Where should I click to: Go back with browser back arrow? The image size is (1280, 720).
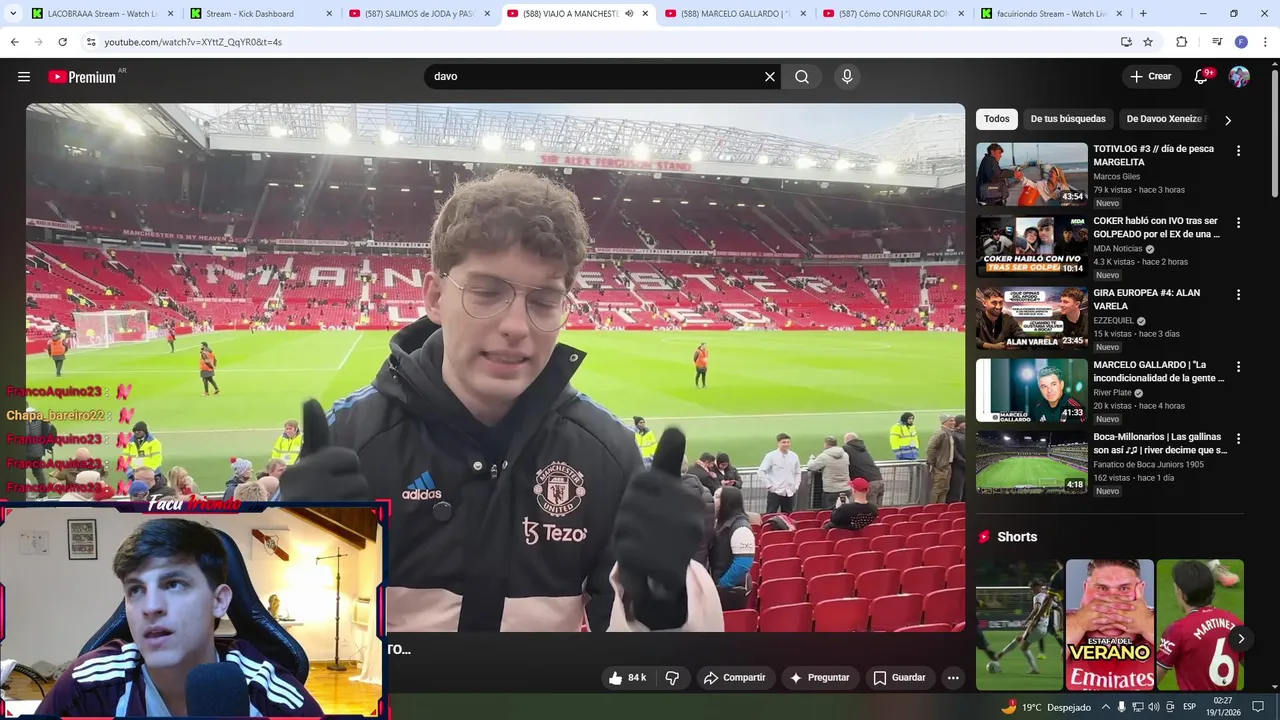14,42
